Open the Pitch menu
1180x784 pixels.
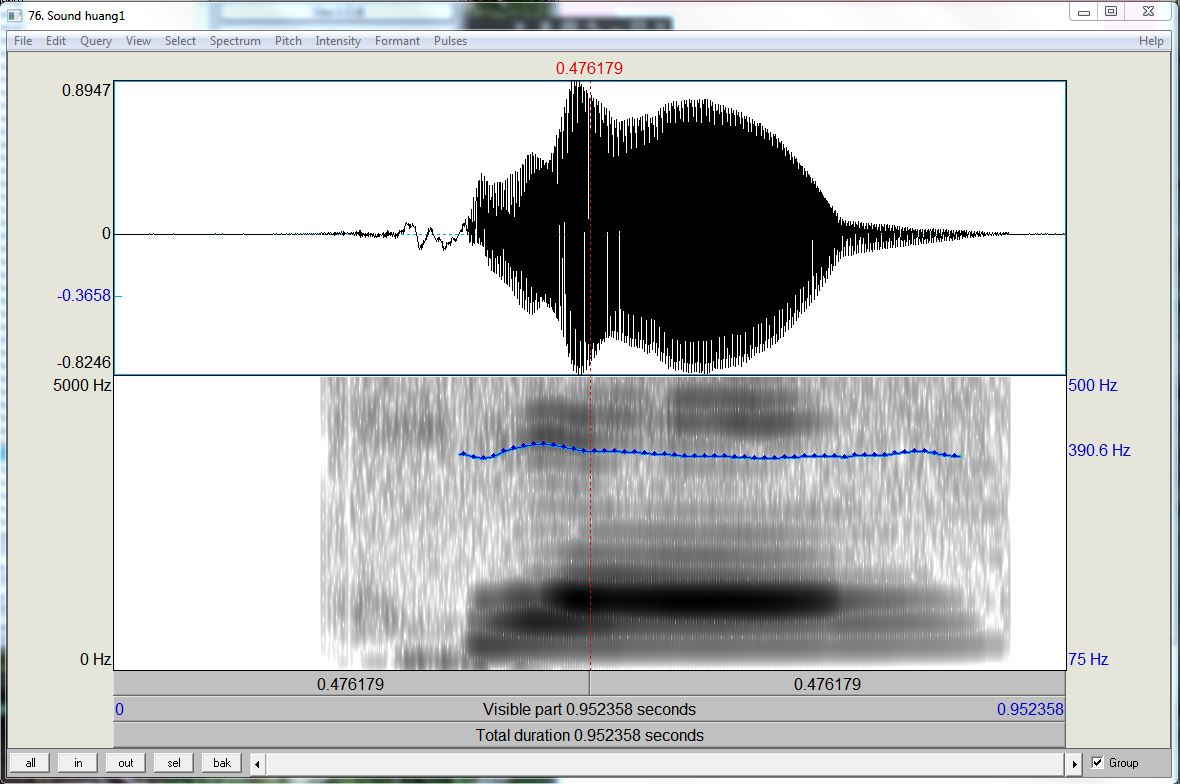(287, 41)
